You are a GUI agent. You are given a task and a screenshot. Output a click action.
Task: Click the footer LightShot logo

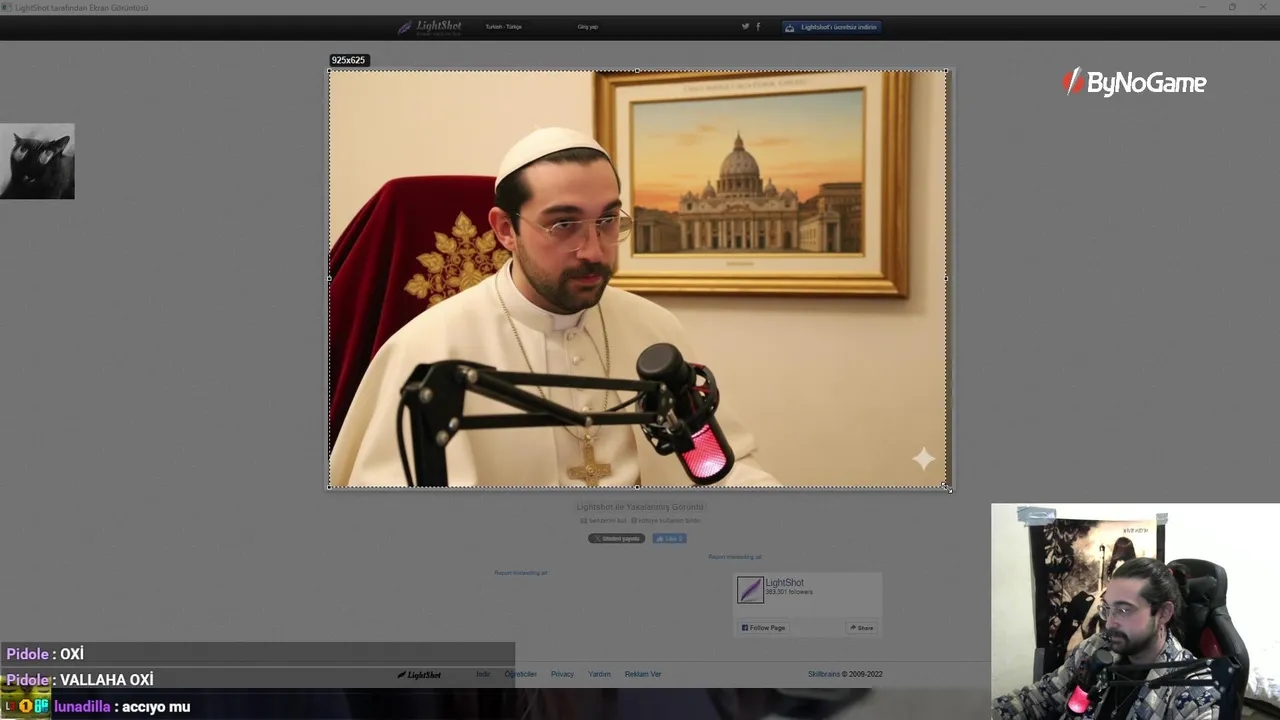click(419, 675)
